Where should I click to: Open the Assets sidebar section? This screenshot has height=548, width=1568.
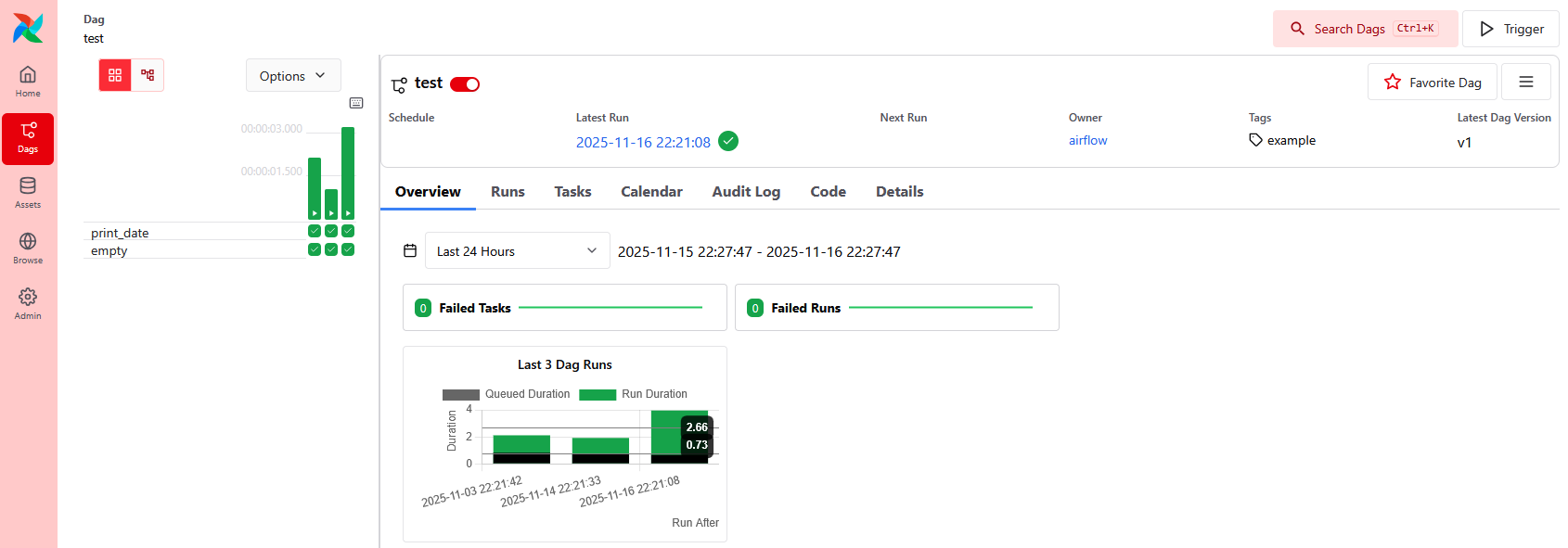tap(28, 193)
